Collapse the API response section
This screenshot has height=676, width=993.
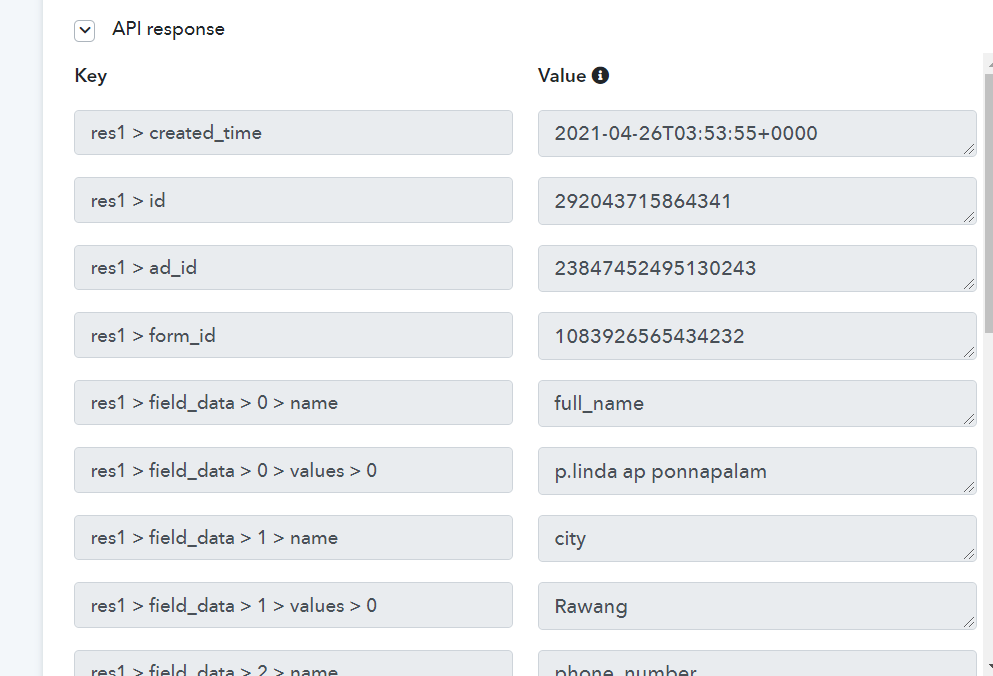pyautogui.click(x=84, y=30)
